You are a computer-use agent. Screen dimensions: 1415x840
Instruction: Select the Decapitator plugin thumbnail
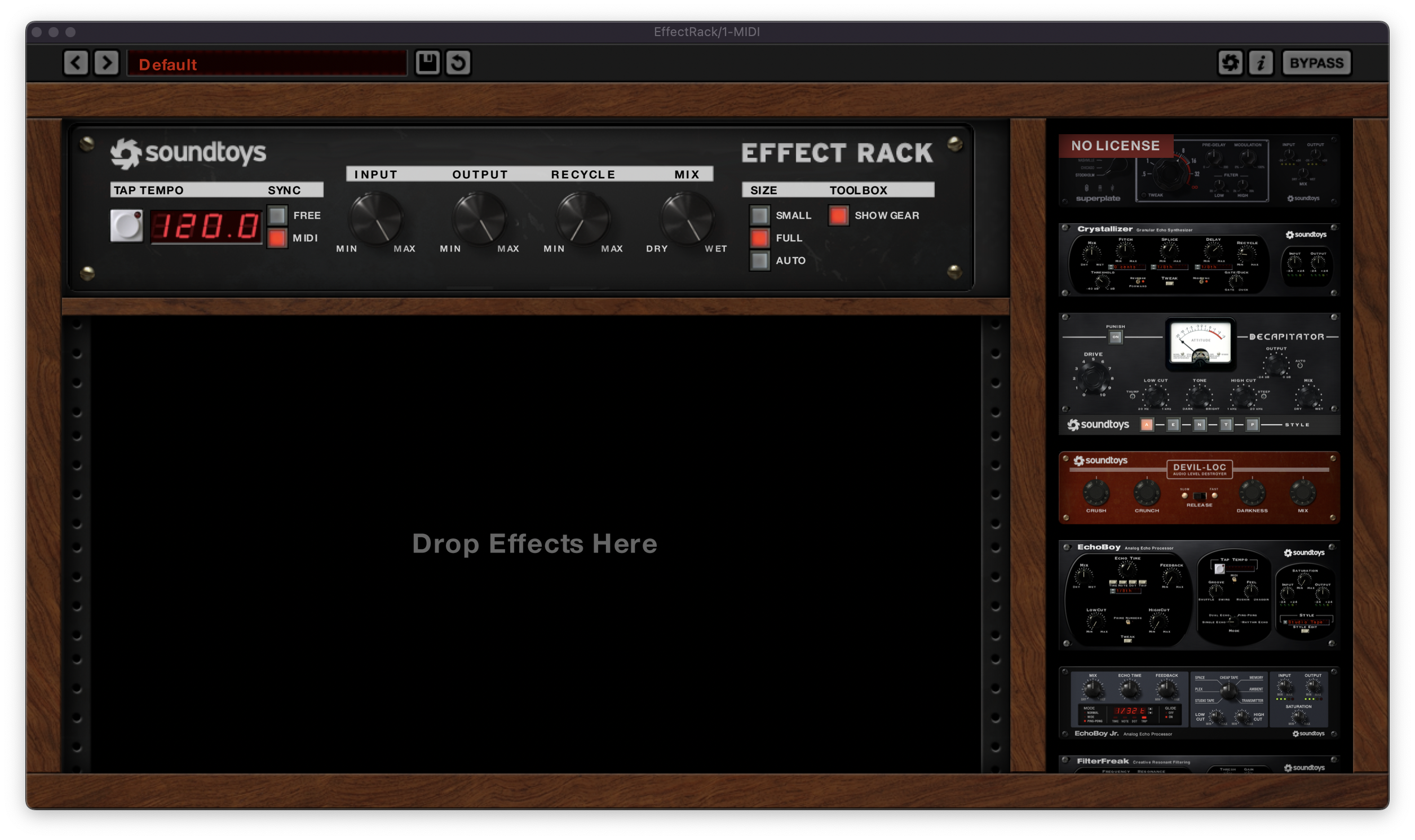(1199, 374)
